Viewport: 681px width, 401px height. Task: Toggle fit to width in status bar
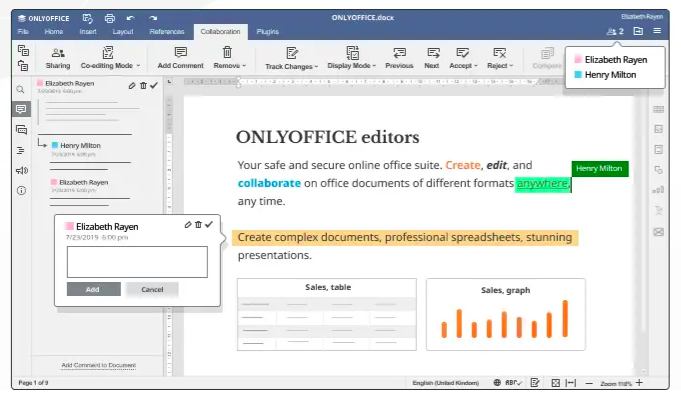pyautogui.click(x=571, y=383)
